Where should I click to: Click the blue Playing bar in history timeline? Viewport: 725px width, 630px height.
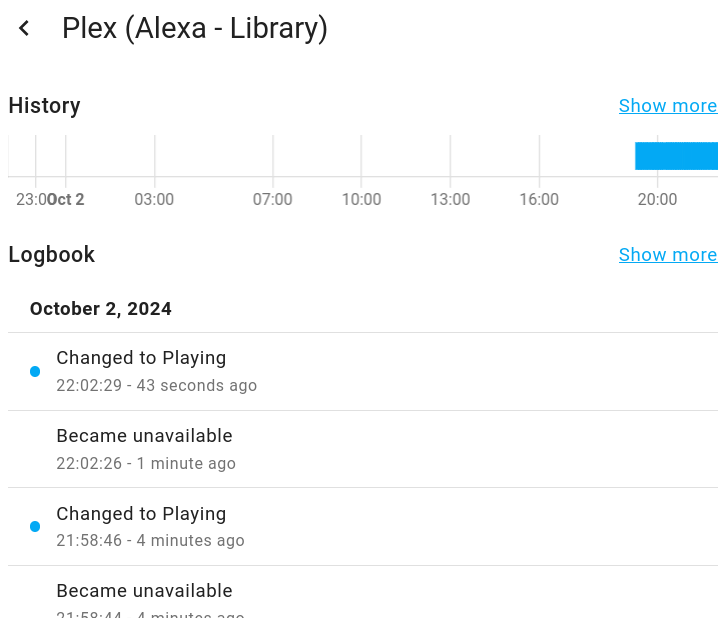[x=676, y=156]
